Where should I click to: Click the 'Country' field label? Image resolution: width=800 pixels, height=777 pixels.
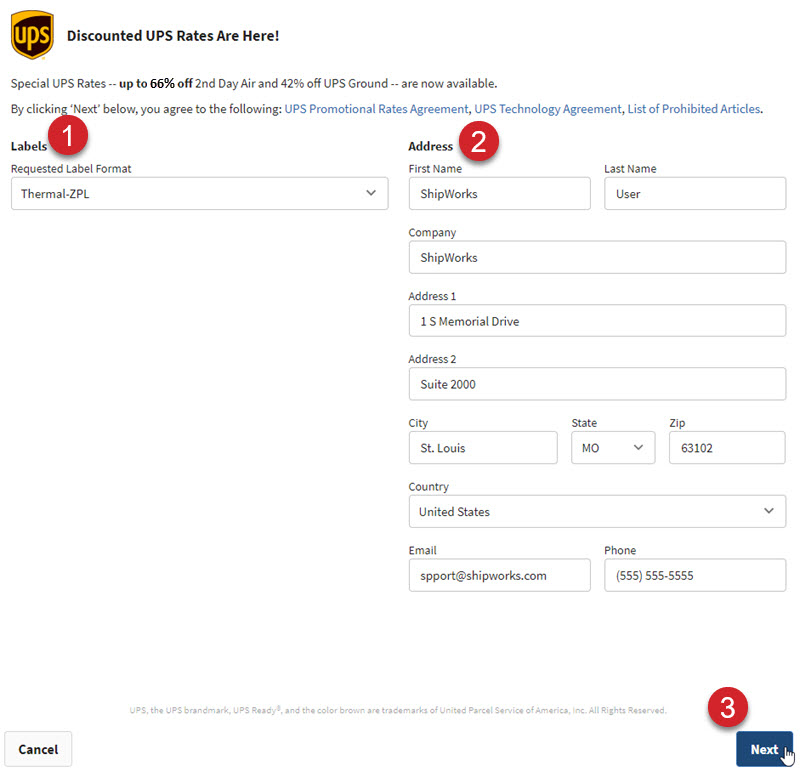click(429, 487)
